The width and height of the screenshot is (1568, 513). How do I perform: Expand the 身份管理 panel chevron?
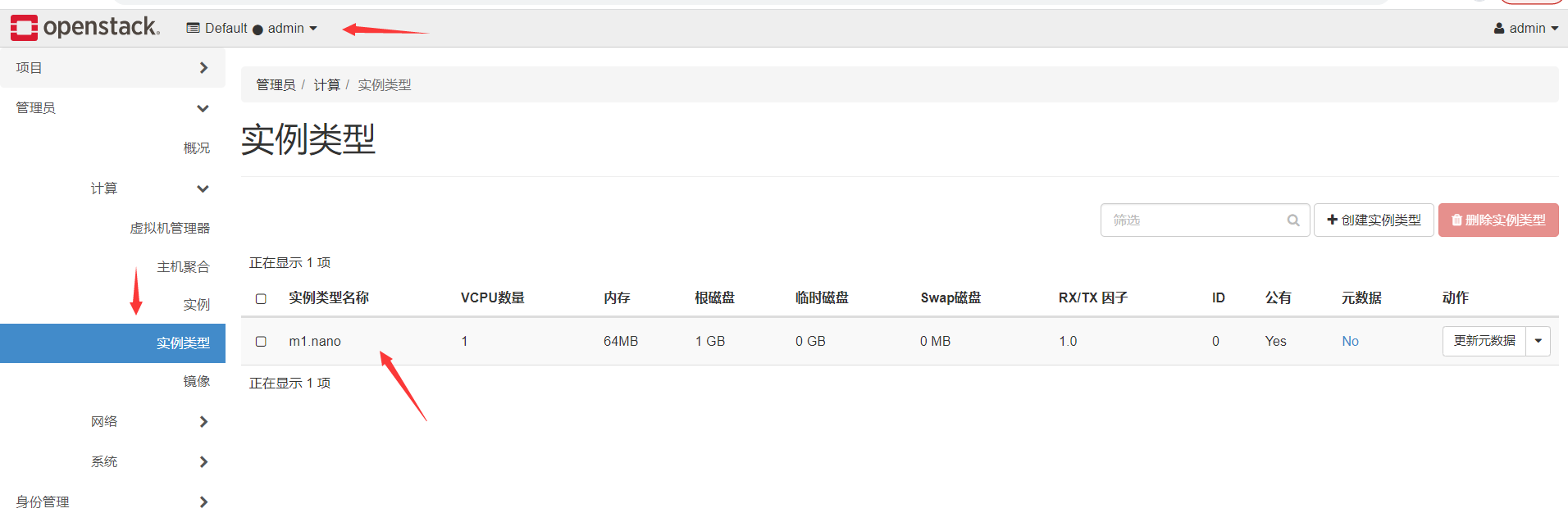tap(203, 502)
